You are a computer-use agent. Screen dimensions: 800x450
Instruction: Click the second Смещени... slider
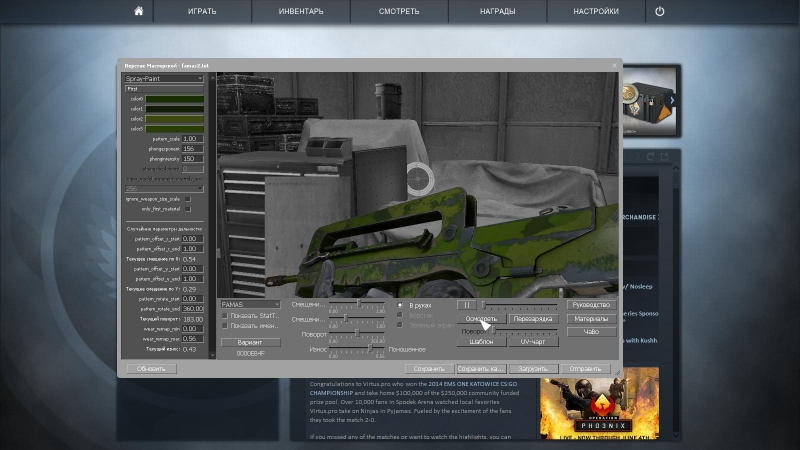coord(357,318)
